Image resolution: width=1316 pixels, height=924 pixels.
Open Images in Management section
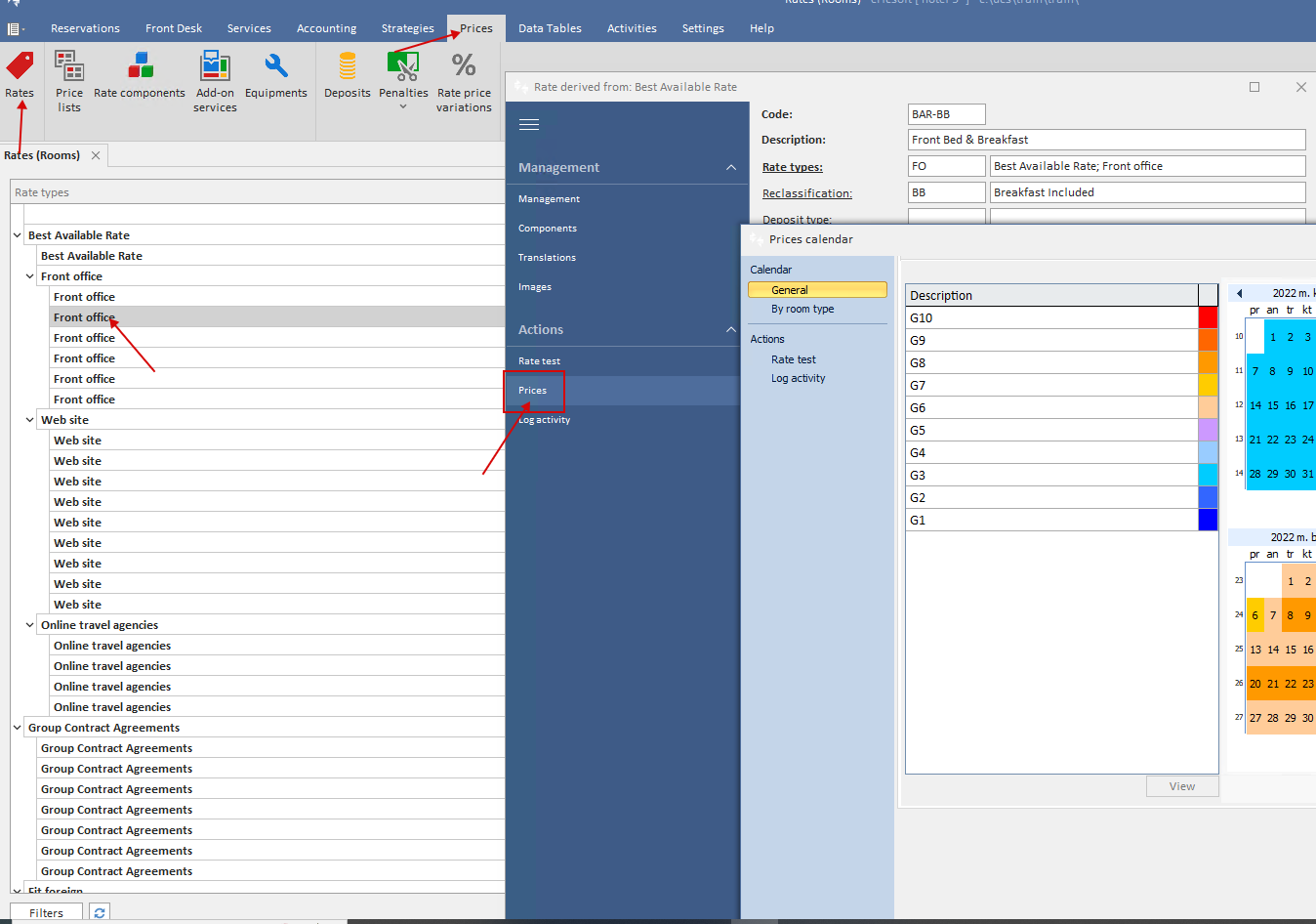[534, 287]
